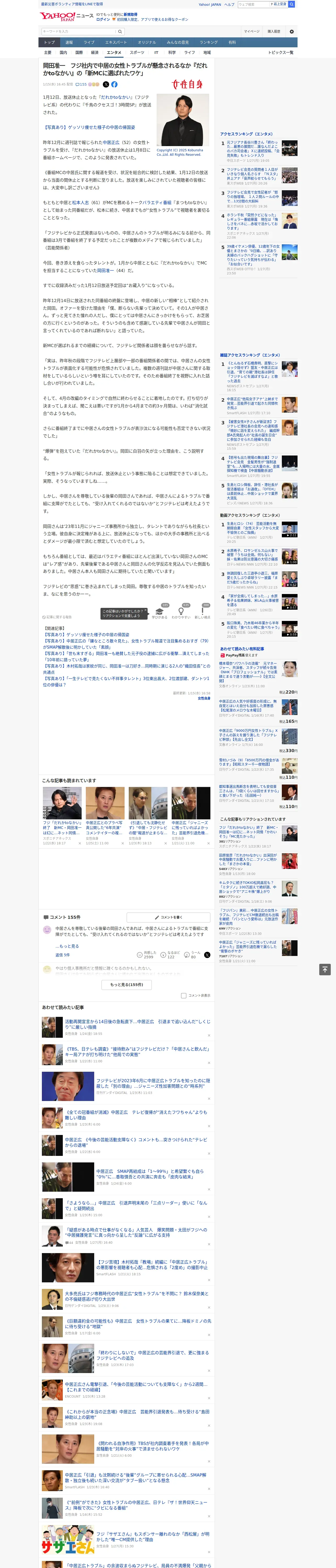
Task: Click うーん reaction with 80 count
Action: (193, 955)
